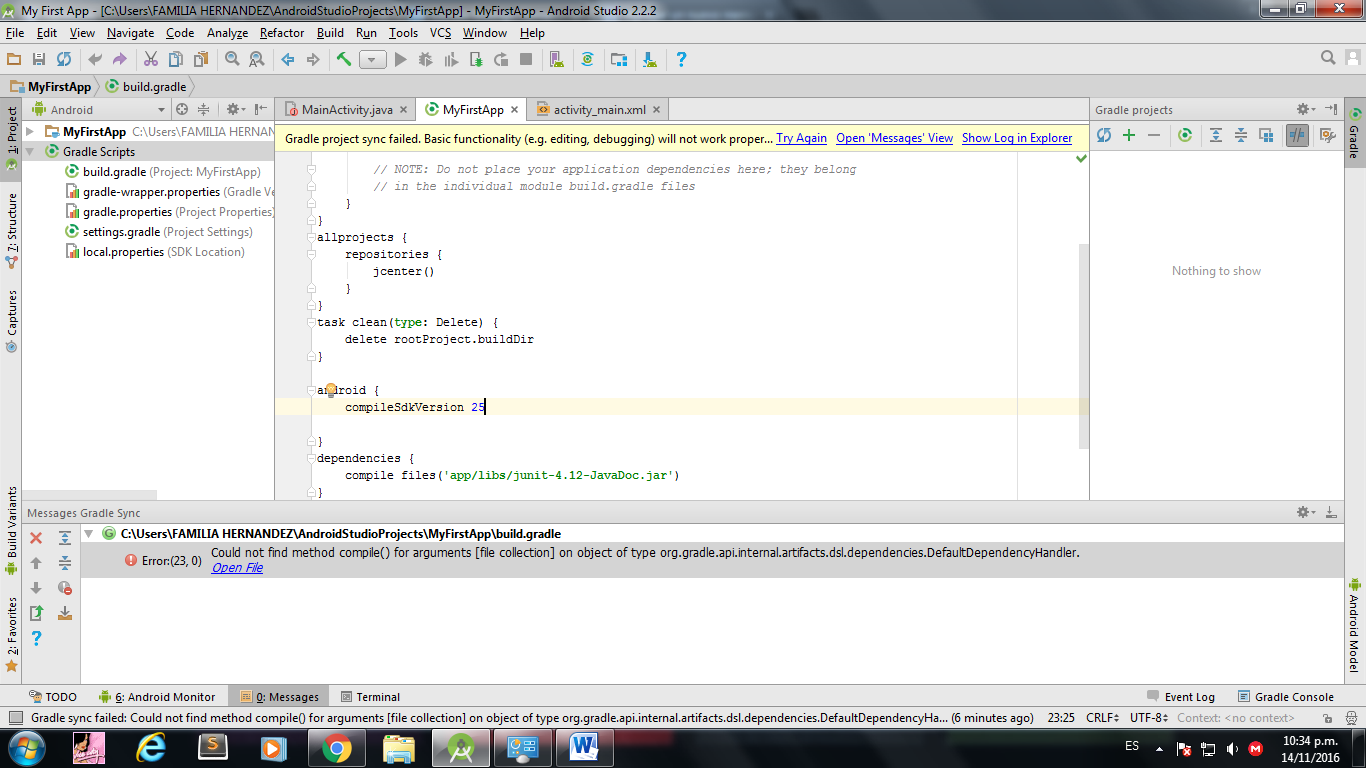The height and width of the screenshot is (768, 1366).
Task: Open Google Chrome from Windows taskbar
Action: pyautogui.click(x=336, y=748)
